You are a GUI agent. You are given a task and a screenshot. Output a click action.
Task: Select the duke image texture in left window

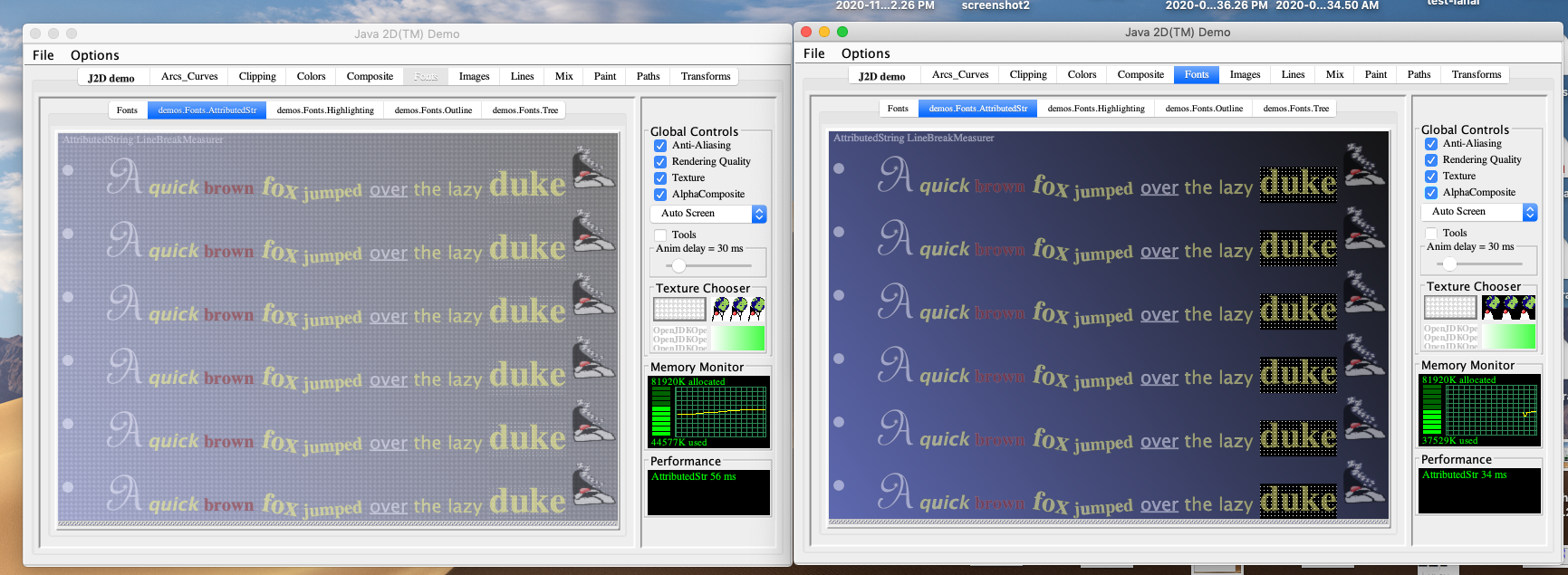(x=738, y=309)
